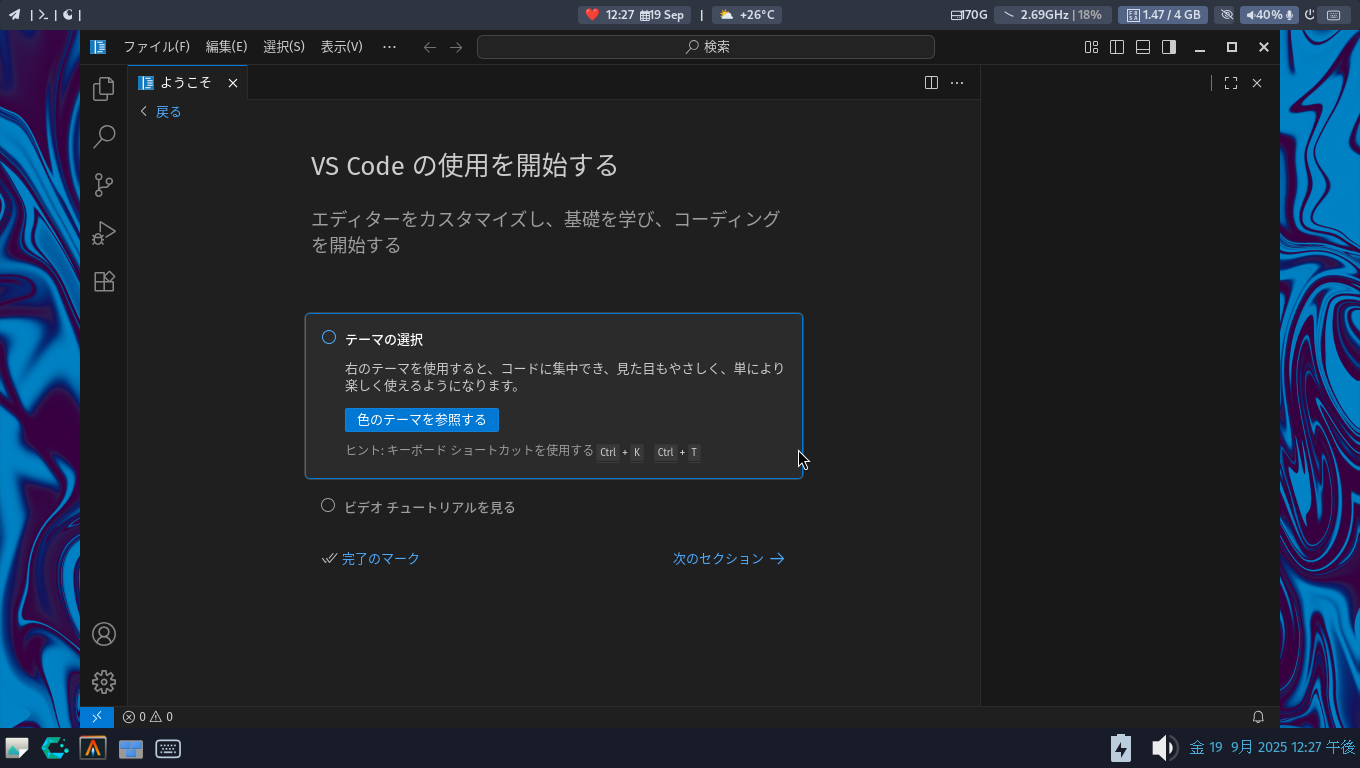Close the secondary side bar panel

click(1257, 83)
